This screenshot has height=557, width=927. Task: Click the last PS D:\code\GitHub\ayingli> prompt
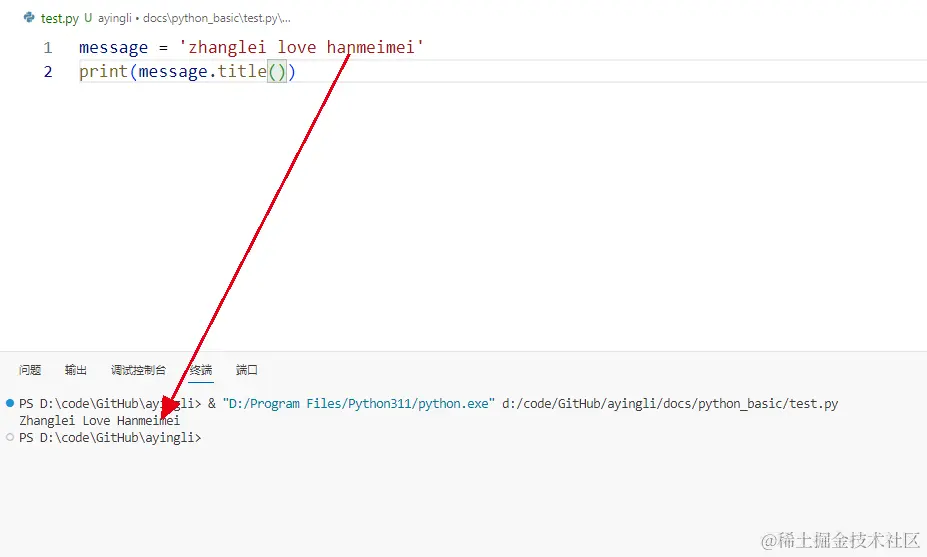point(110,438)
